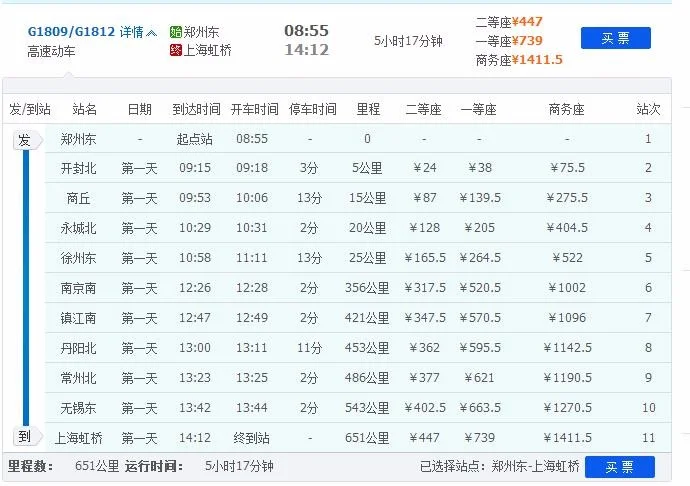Click the 站次 column header
Screen dimensions: 690x486
point(648,109)
